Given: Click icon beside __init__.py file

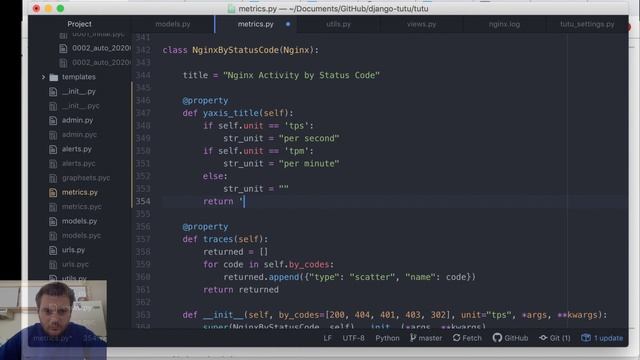Looking at the screenshot, I should pyautogui.click(x=53, y=92).
